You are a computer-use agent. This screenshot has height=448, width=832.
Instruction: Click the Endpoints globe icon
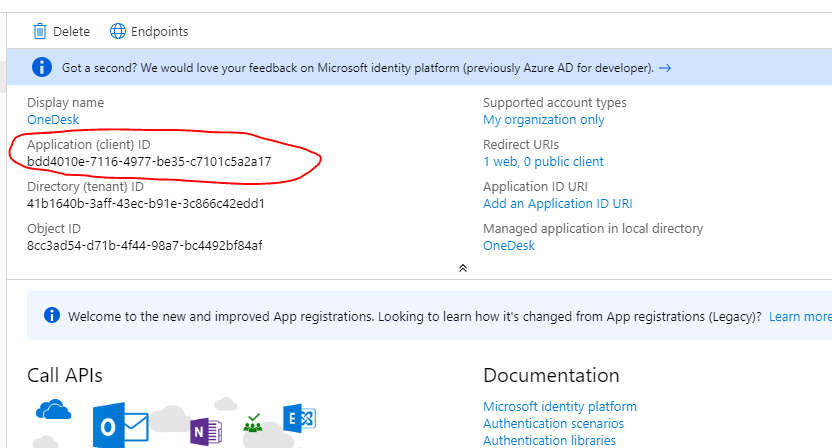click(118, 31)
